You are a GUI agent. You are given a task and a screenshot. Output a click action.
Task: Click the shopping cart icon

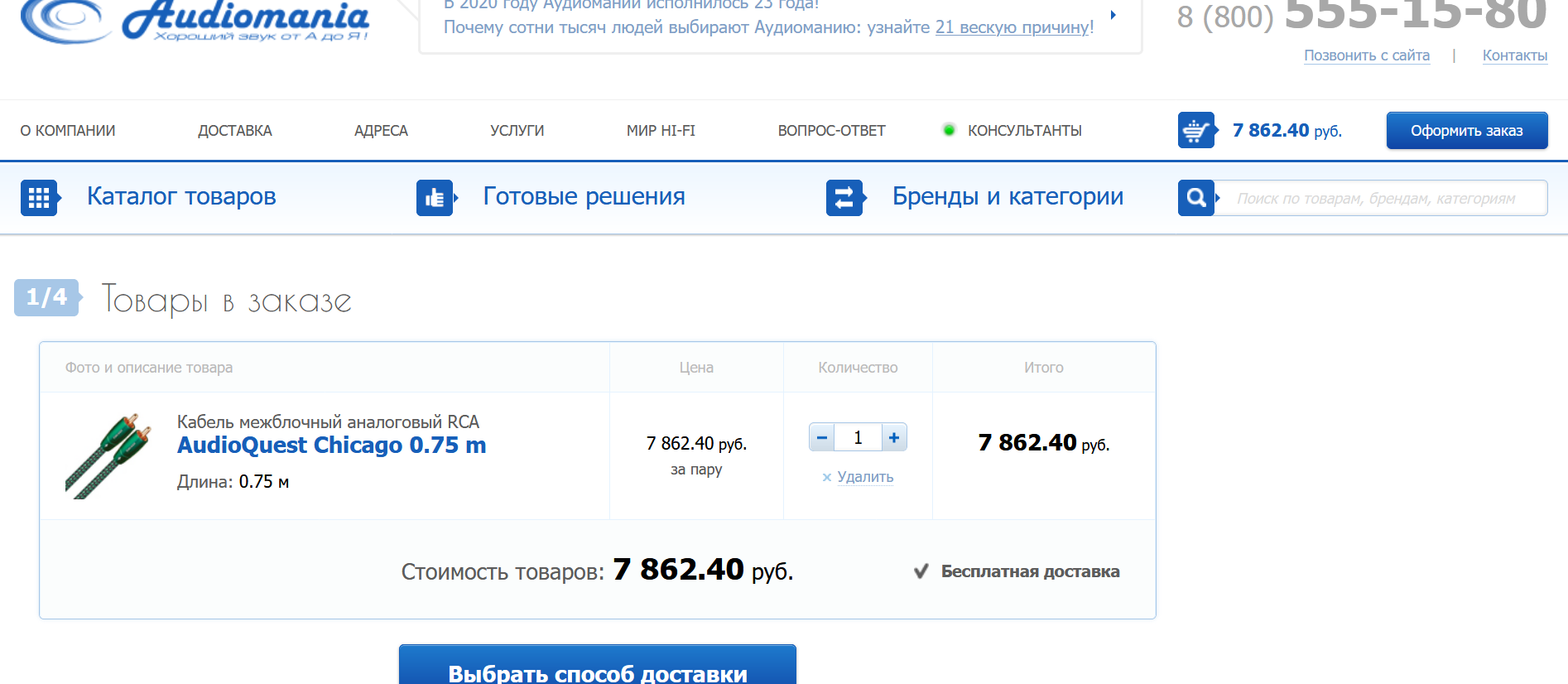point(1195,131)
